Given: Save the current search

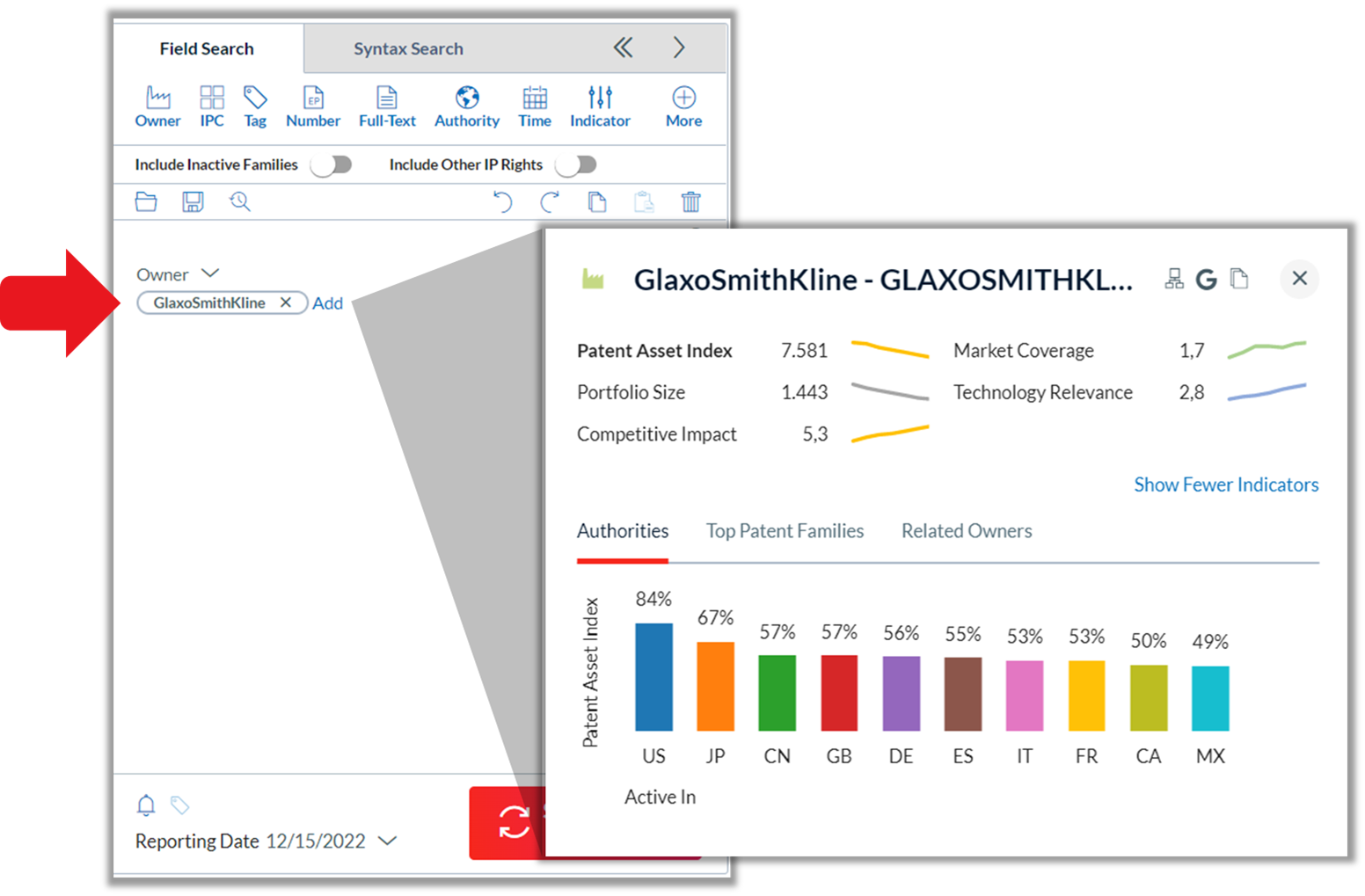Looking at the screenshot, I should (193, 201).
